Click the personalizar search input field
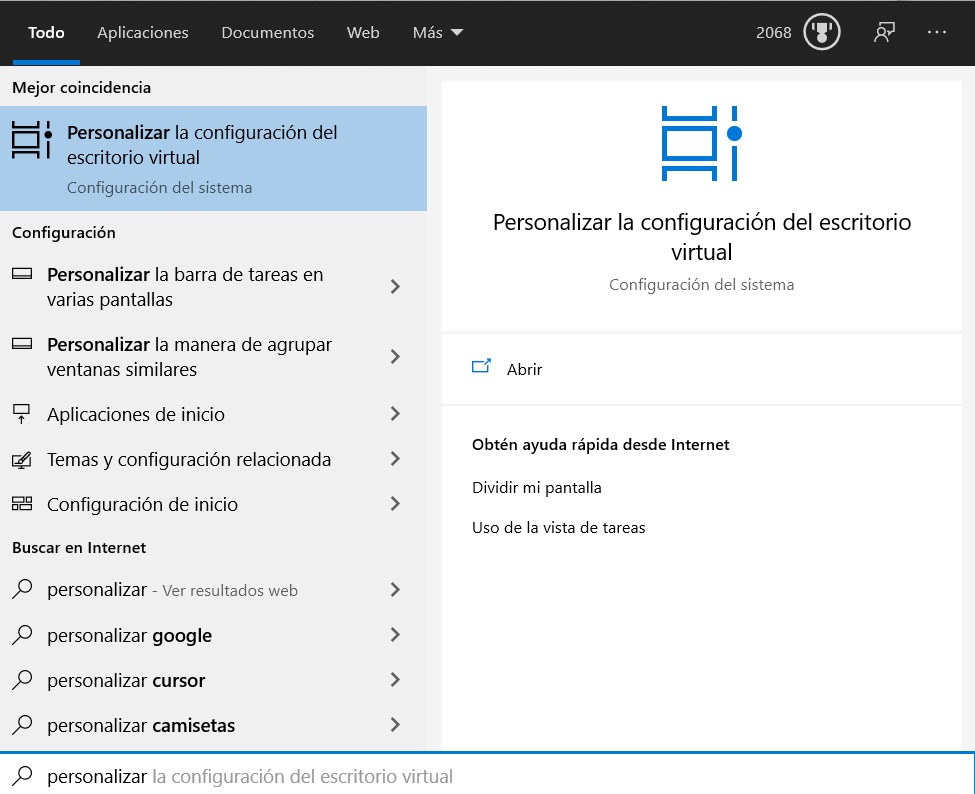Viewport: 975px width, 794px height. (488, 775)
